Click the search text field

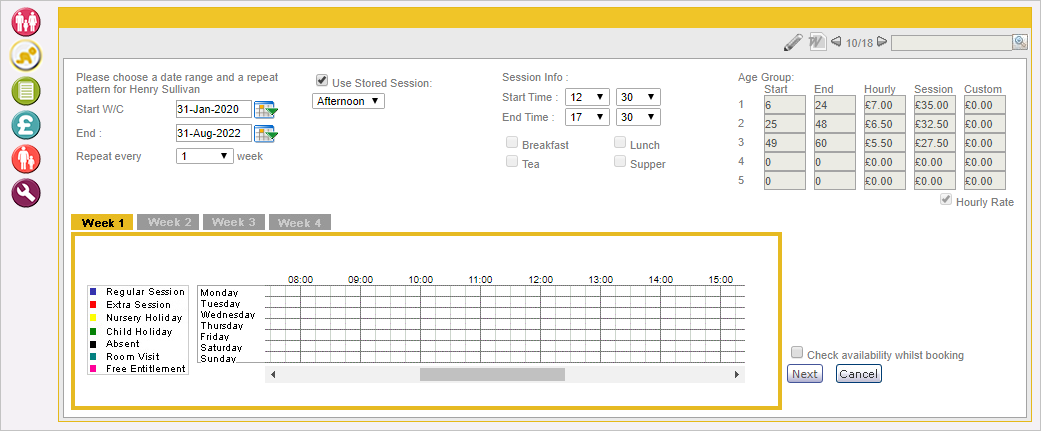[x=951, y=43]
